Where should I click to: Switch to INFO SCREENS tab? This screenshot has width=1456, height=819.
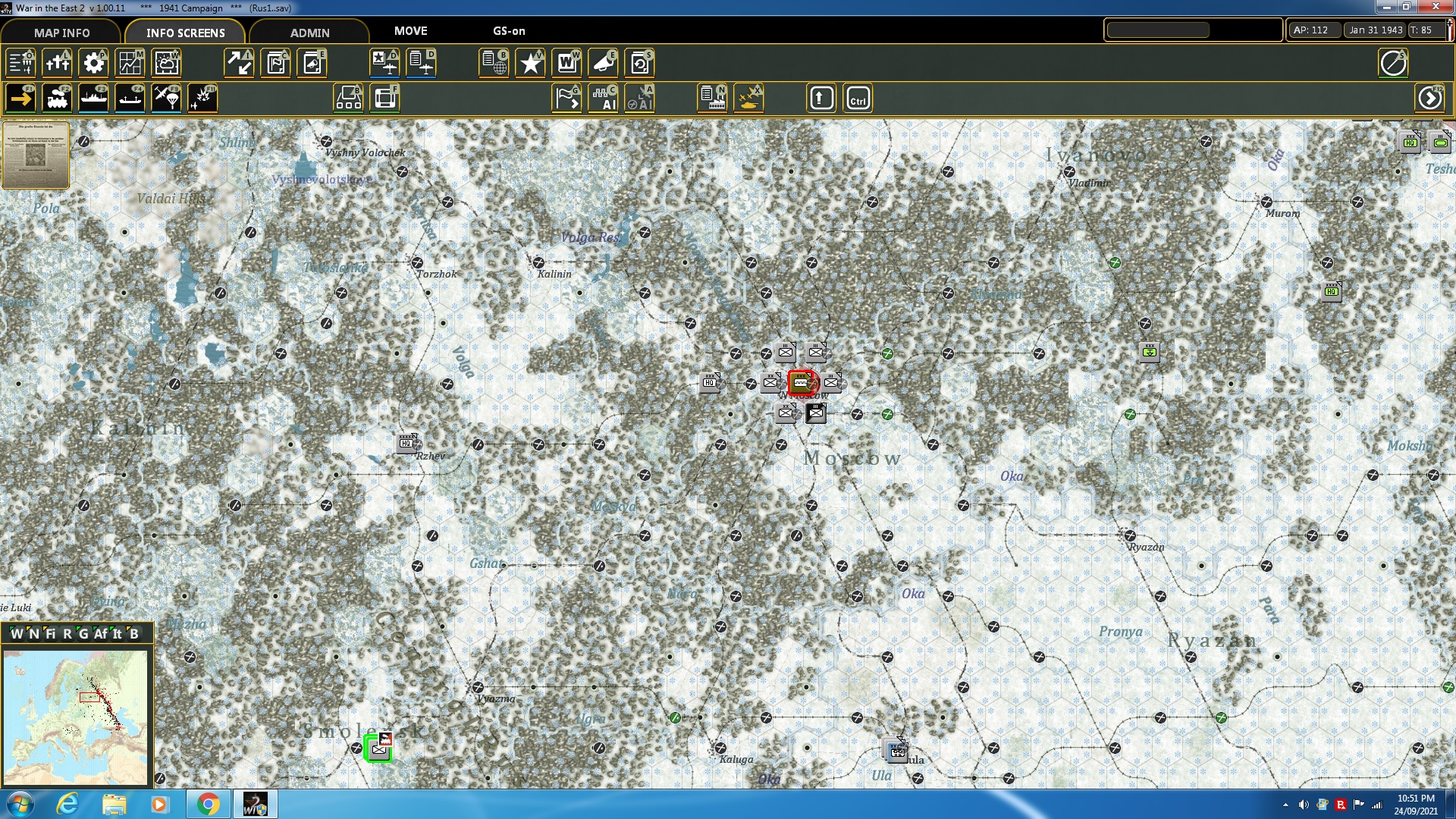[186, 33]
